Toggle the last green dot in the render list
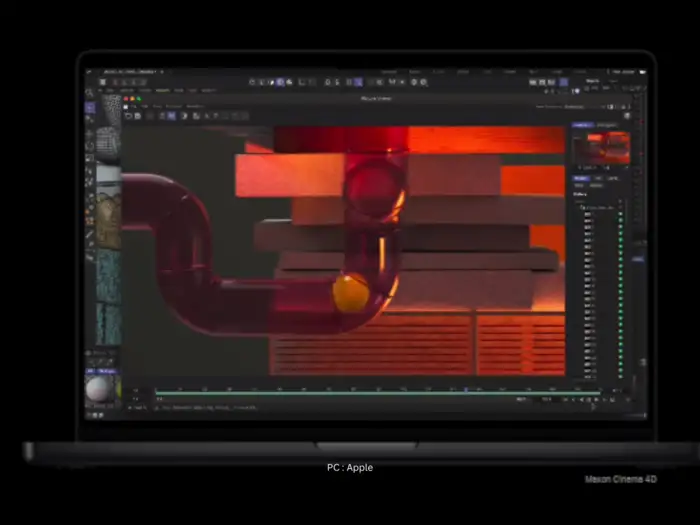The height and width of the screenshot is (525, 700). point(620,377)
